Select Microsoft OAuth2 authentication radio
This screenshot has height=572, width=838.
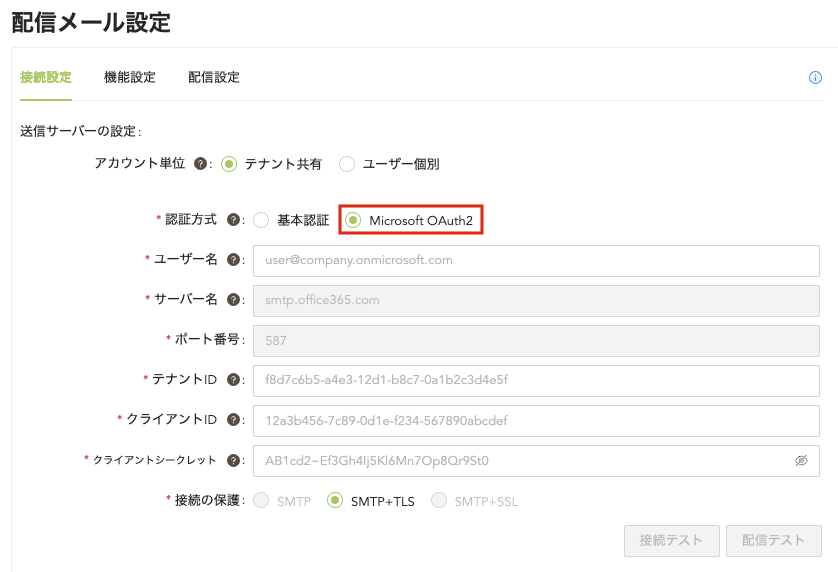[353, 220]
